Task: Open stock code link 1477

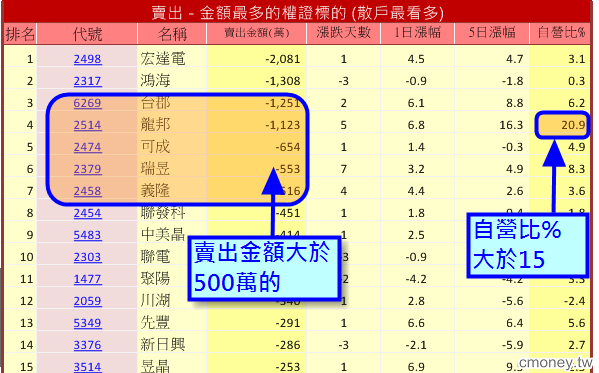Action: coord(87,279)
